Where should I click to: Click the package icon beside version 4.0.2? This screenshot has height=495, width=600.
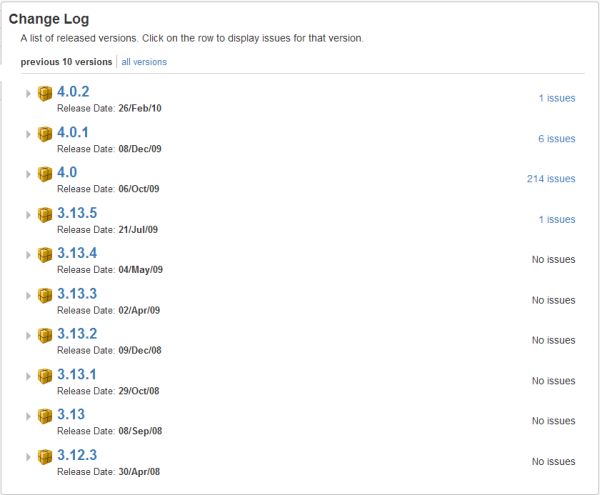click(45, 93)
